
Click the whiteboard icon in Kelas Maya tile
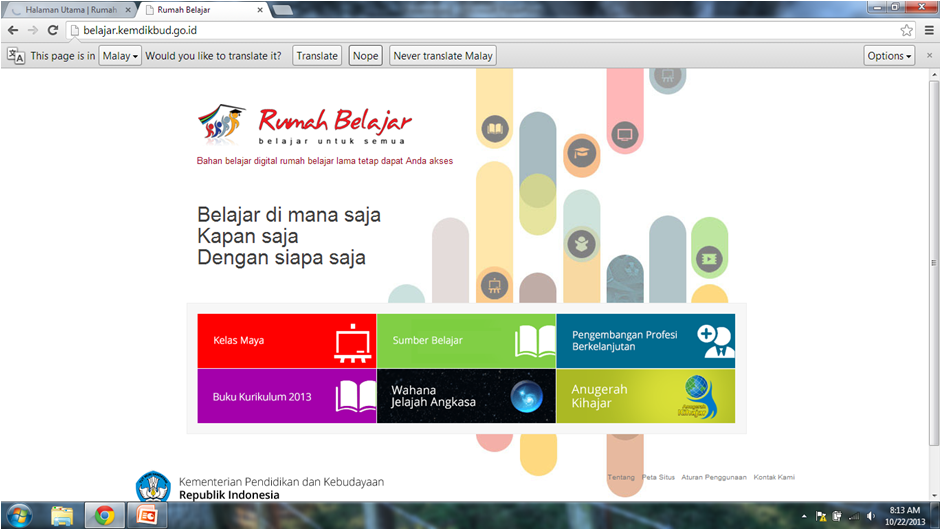[x=352, y=343]
